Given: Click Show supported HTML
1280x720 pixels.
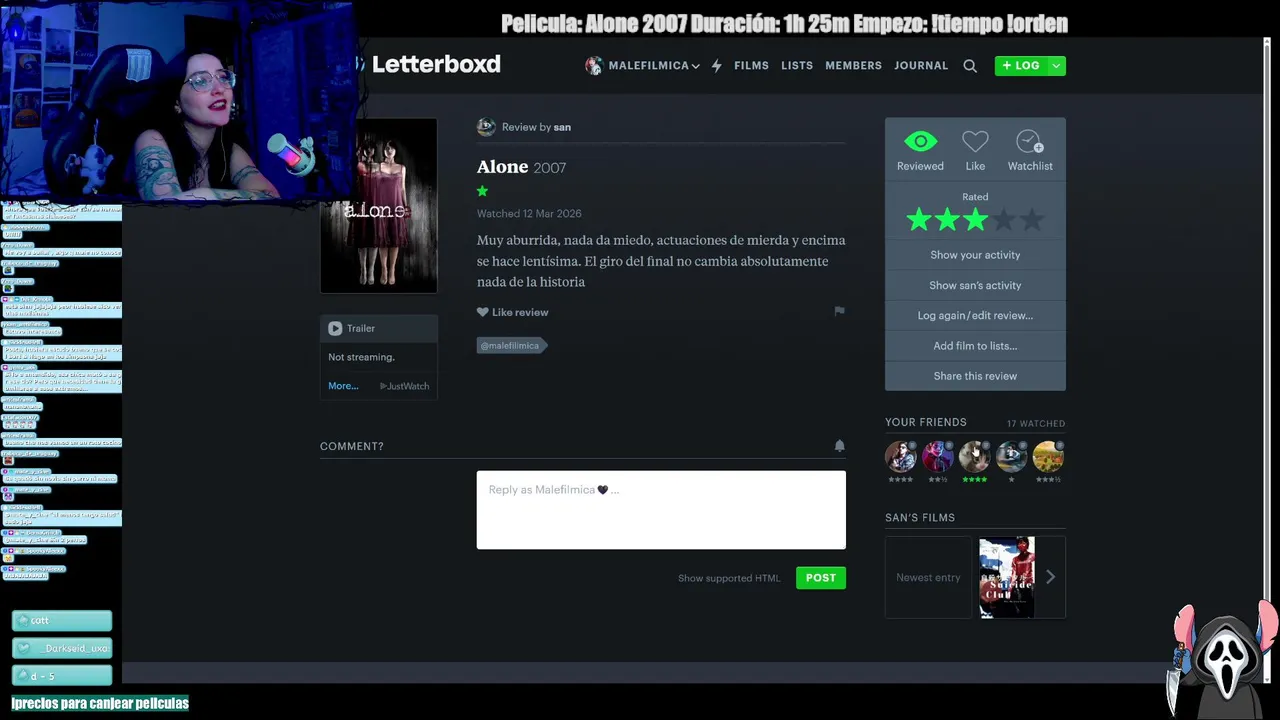Looking at the screenshot, I should 729,578.
